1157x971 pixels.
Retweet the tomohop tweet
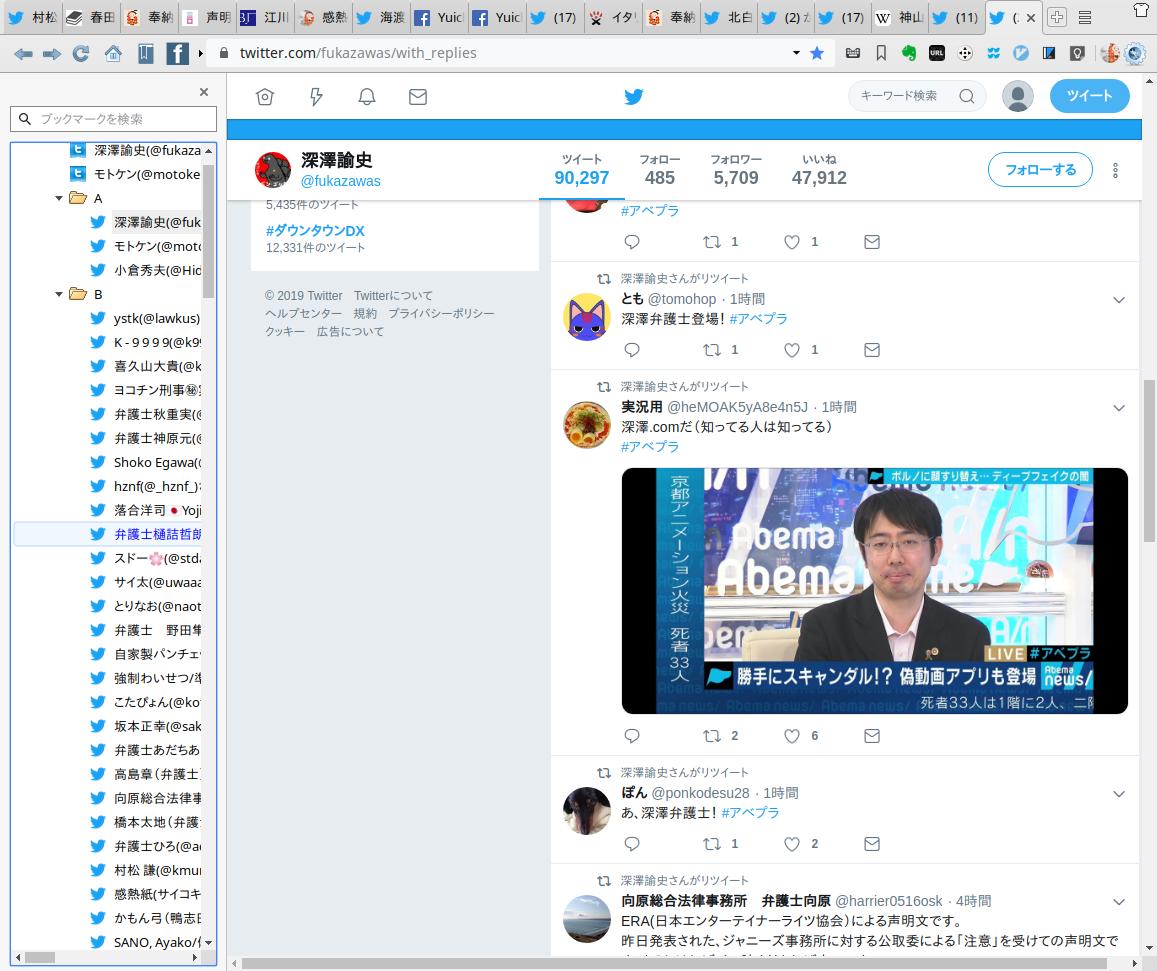[x=711, y=350]
